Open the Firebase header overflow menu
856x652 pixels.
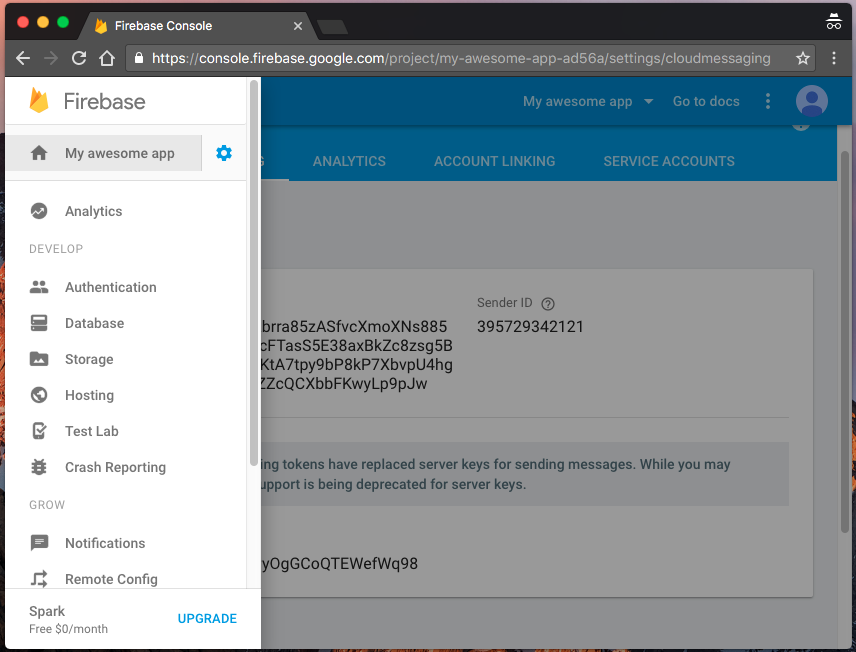tap(768, 101)
